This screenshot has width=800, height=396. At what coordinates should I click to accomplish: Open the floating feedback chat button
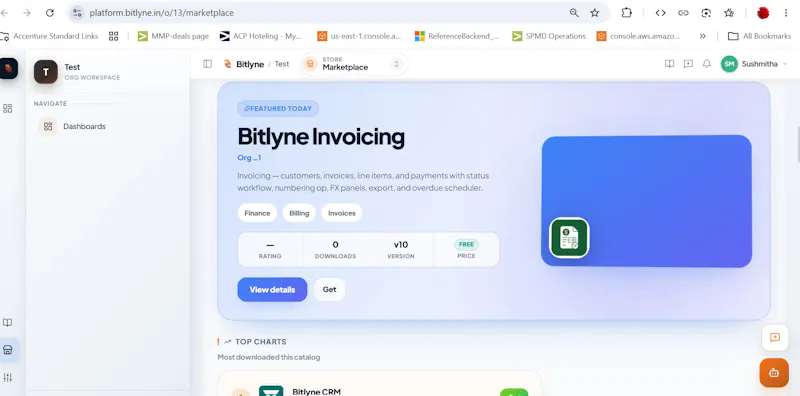tap(774, 338)
